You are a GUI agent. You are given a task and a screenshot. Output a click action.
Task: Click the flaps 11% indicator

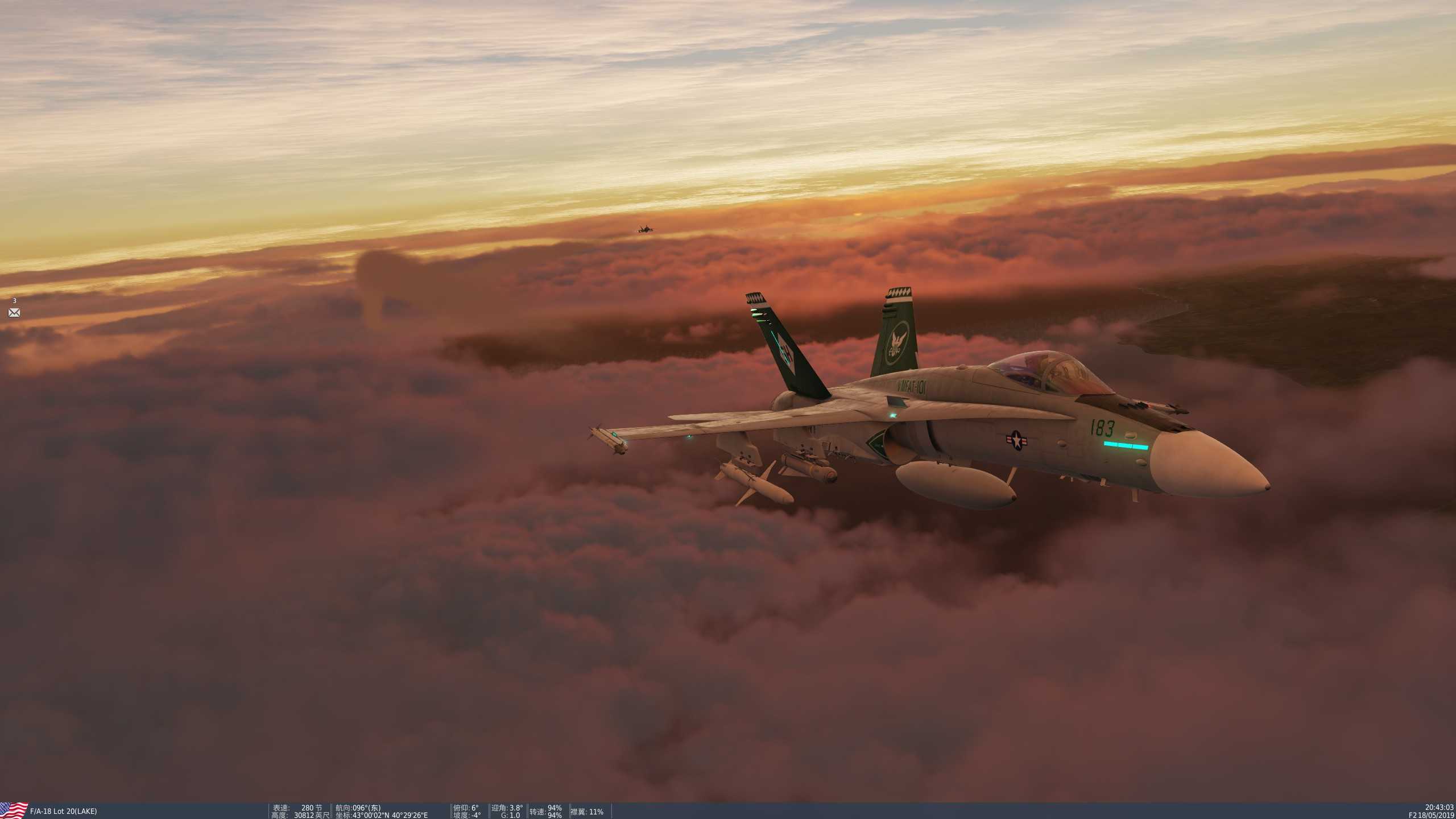click(587, 812)
